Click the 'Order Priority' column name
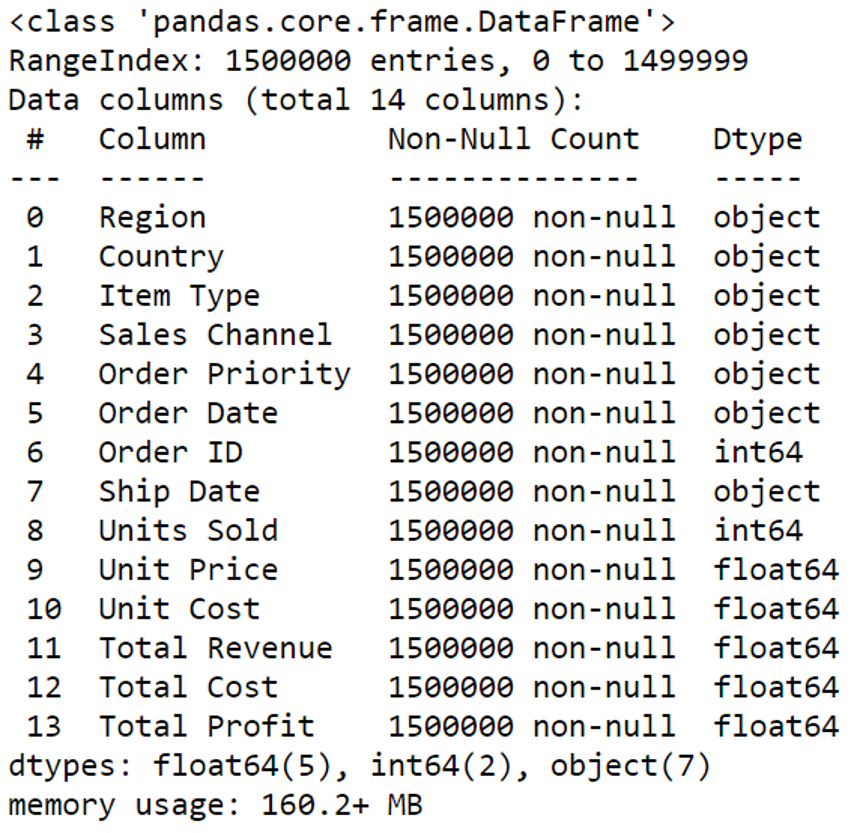This screenshot has height=833, width=854. [224, 375]
